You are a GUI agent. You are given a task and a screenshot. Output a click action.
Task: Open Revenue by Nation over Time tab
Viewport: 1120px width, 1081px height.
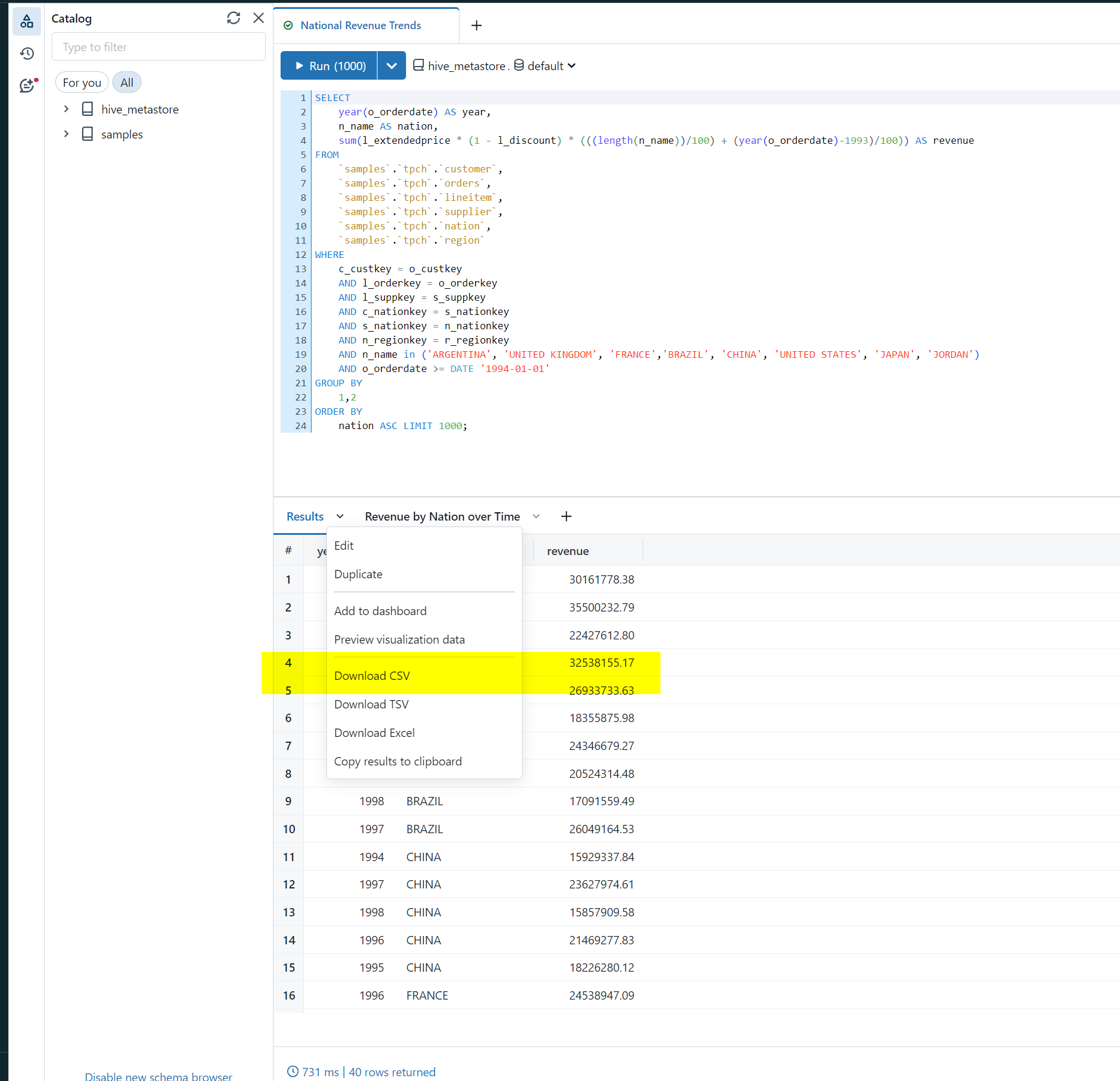coord(442,517)
